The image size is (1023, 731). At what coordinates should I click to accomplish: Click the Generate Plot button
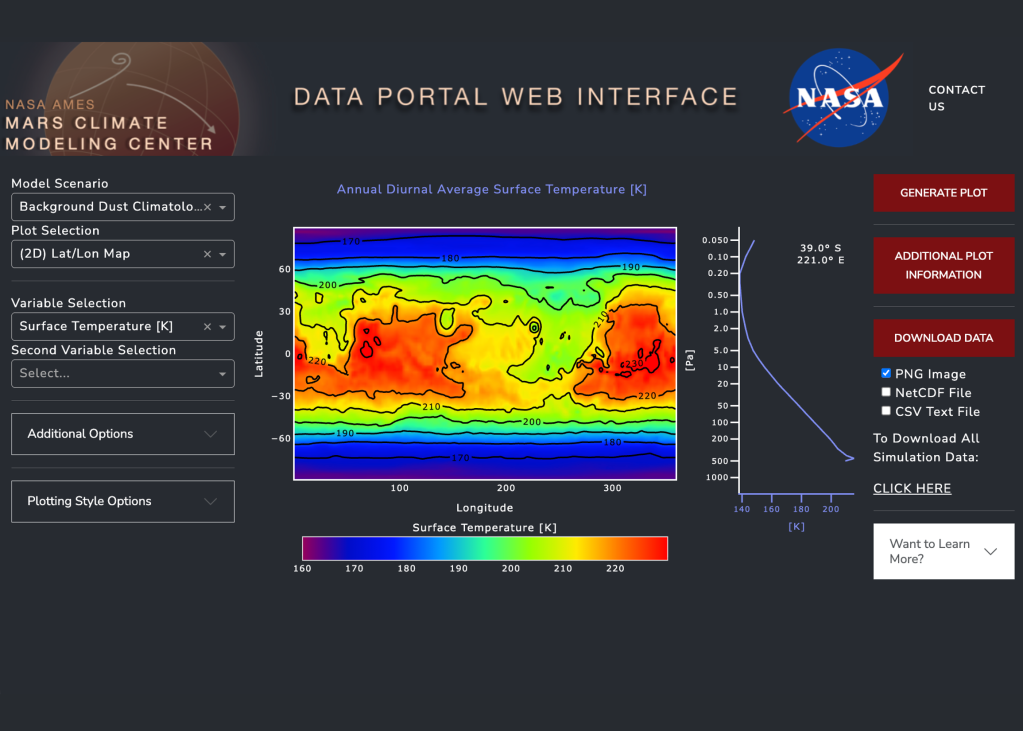[x=943, y=193]
